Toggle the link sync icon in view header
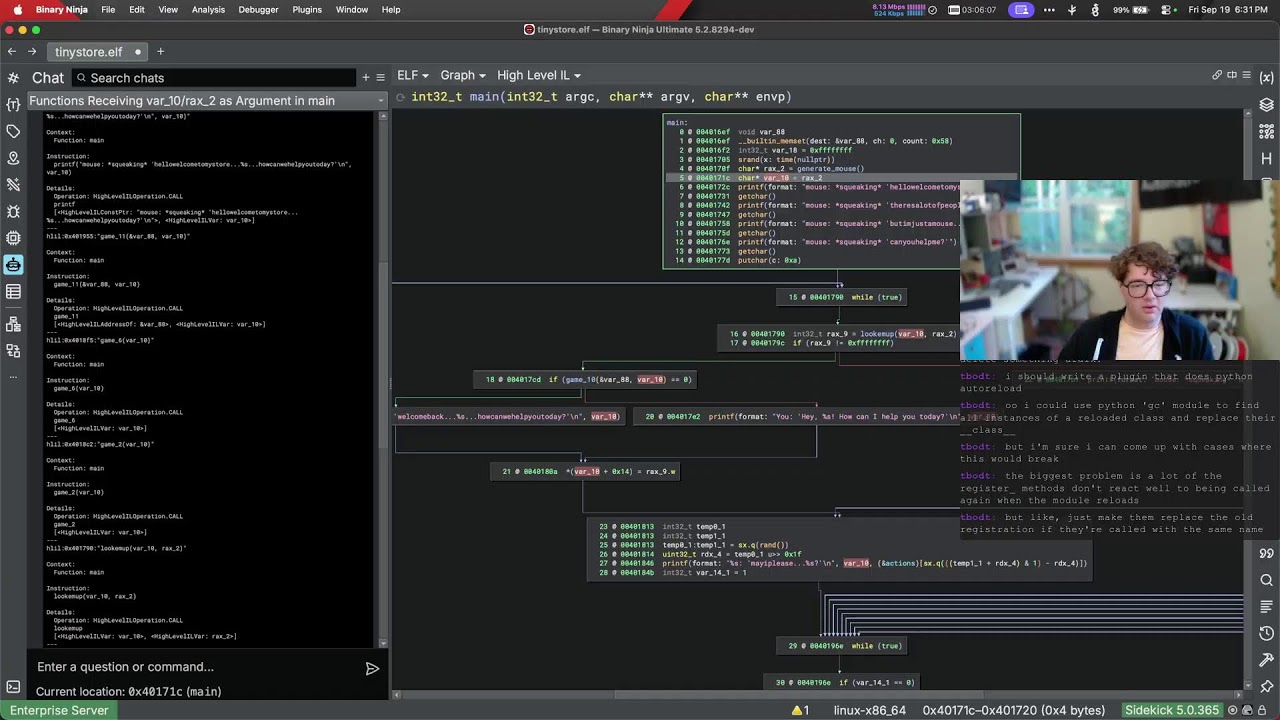Image resolution: width=1280 pixels, height=720 pixels. pos(1217,75)
